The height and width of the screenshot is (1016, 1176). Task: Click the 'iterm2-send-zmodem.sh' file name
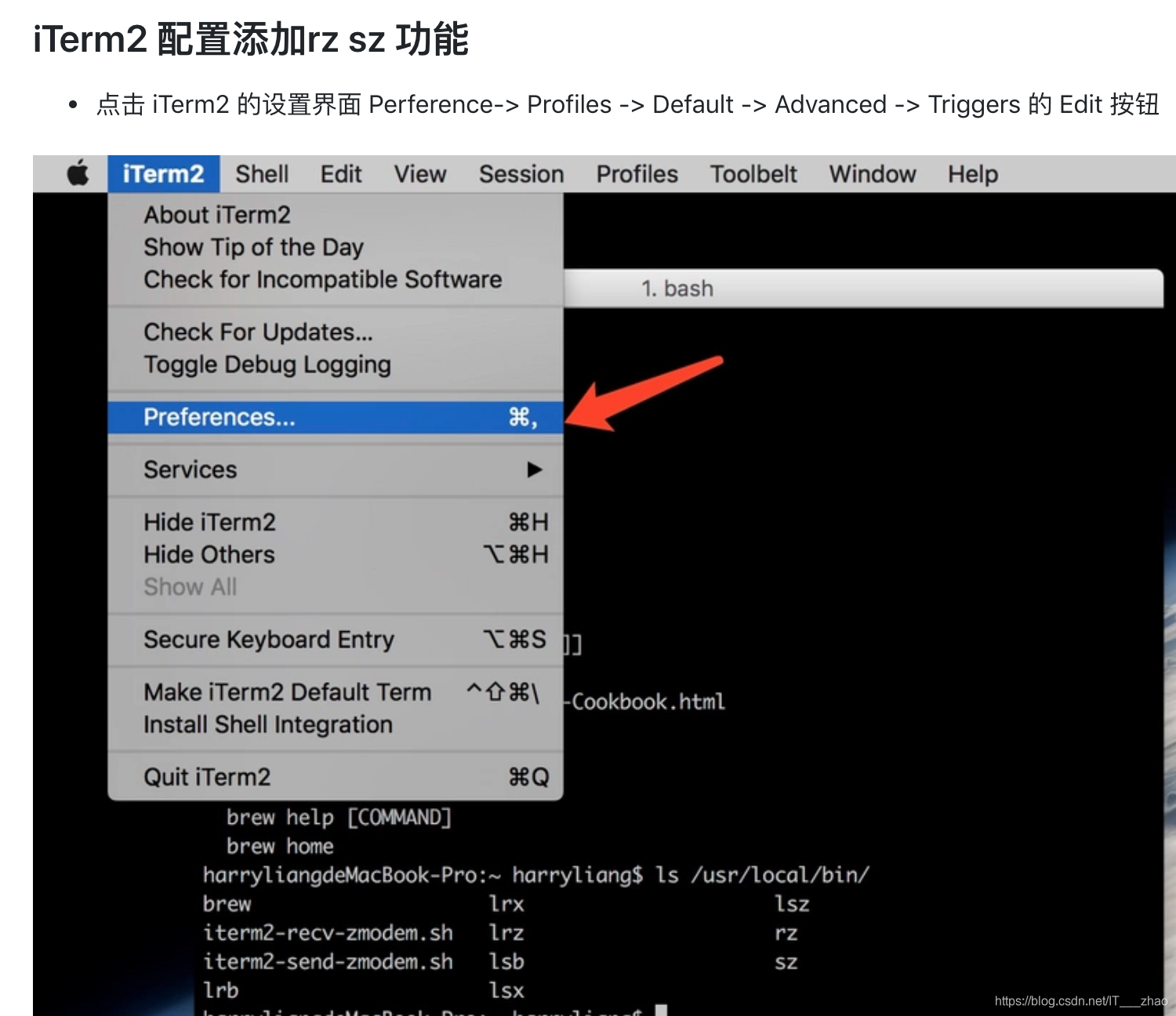coord(328,962)
